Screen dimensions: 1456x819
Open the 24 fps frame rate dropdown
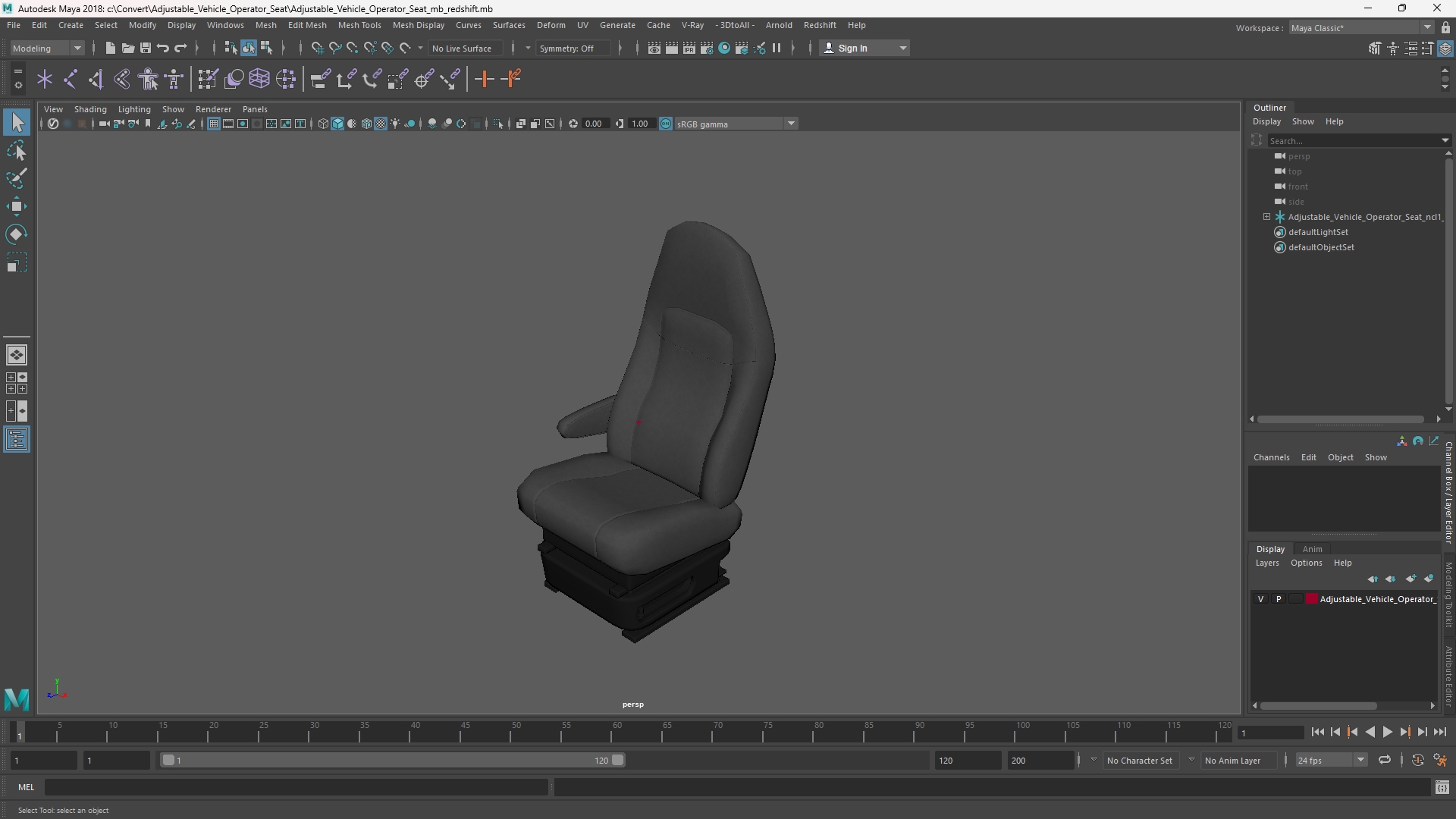pos(1331,760)
